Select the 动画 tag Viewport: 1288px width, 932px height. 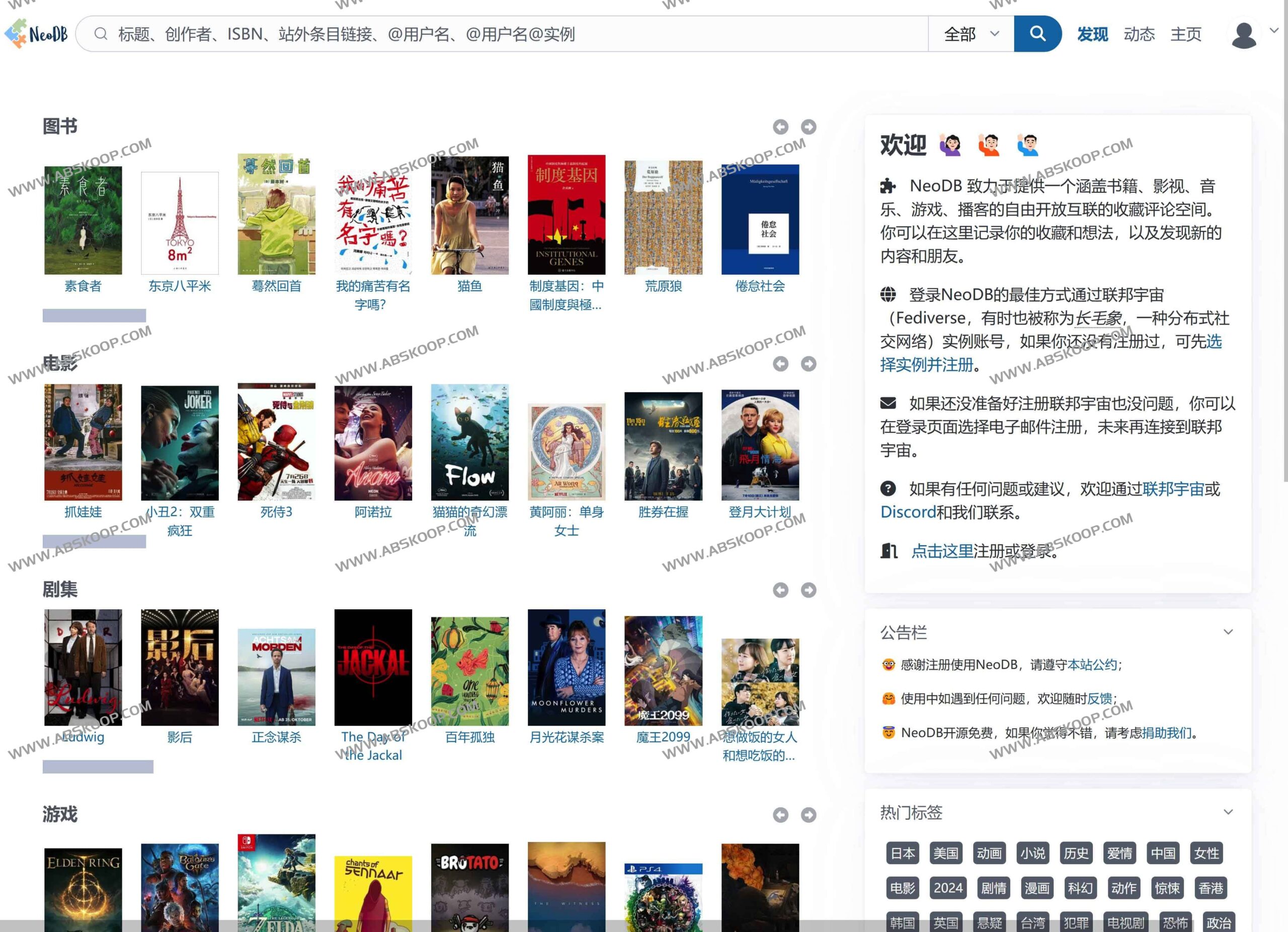989,853
